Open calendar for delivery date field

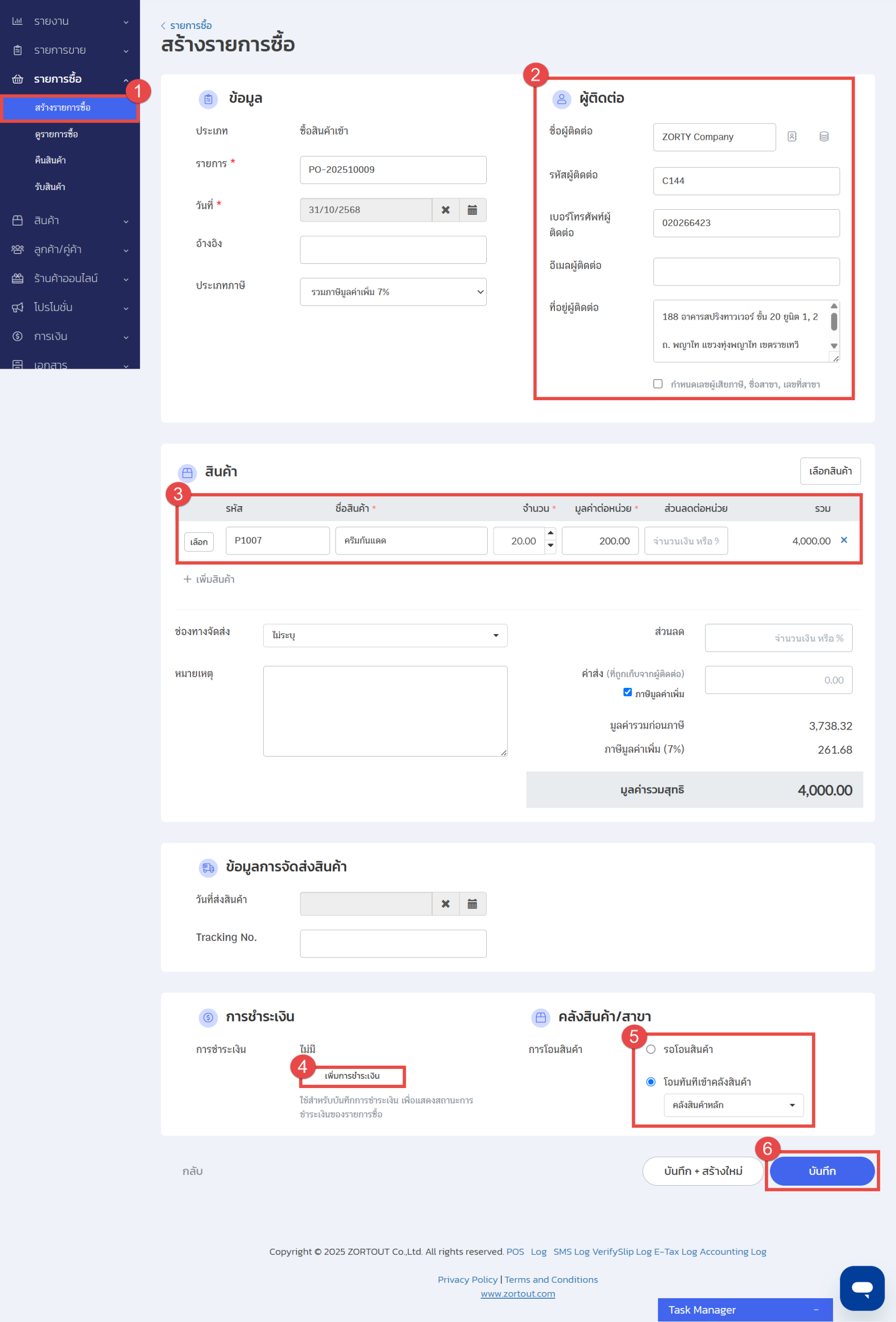click(x=472, y=904)
